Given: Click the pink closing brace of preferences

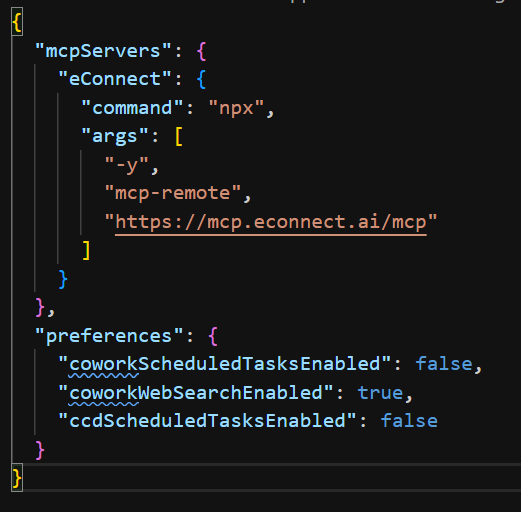Looking at the screenshot, I should 40,450.
